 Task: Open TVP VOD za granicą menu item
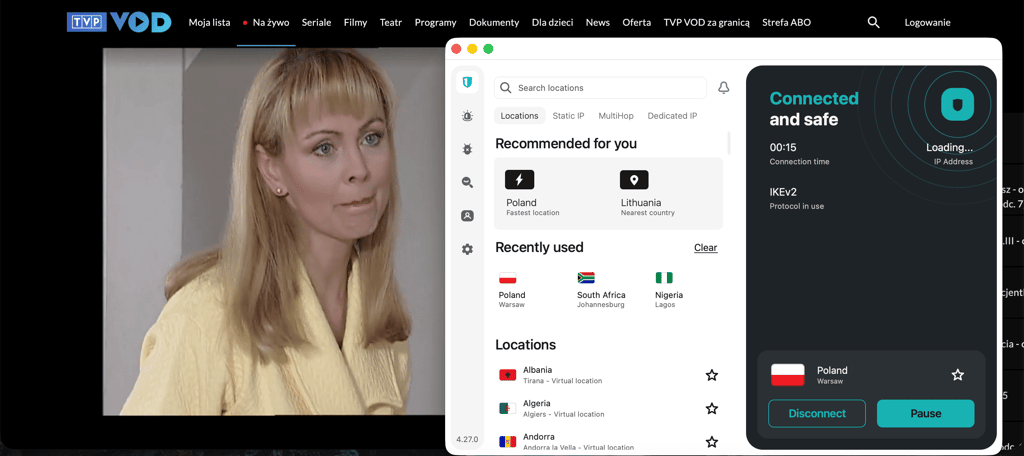(x=707, y=22)
